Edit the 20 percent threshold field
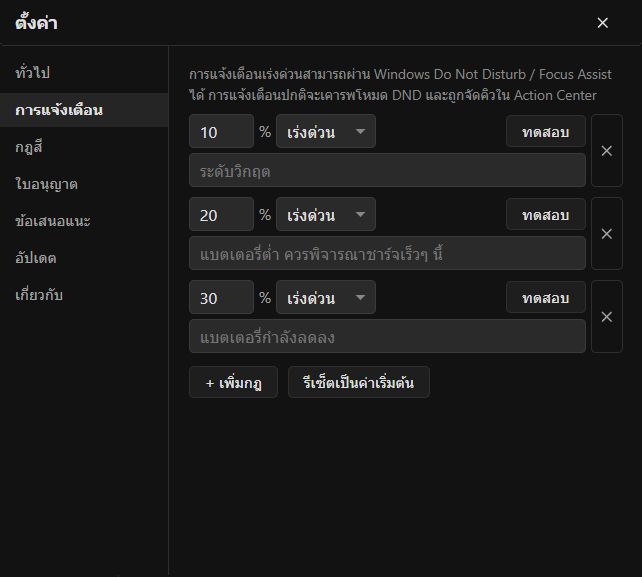The width and height of the screenshot is (642, 577). click(x=222, y=214)
